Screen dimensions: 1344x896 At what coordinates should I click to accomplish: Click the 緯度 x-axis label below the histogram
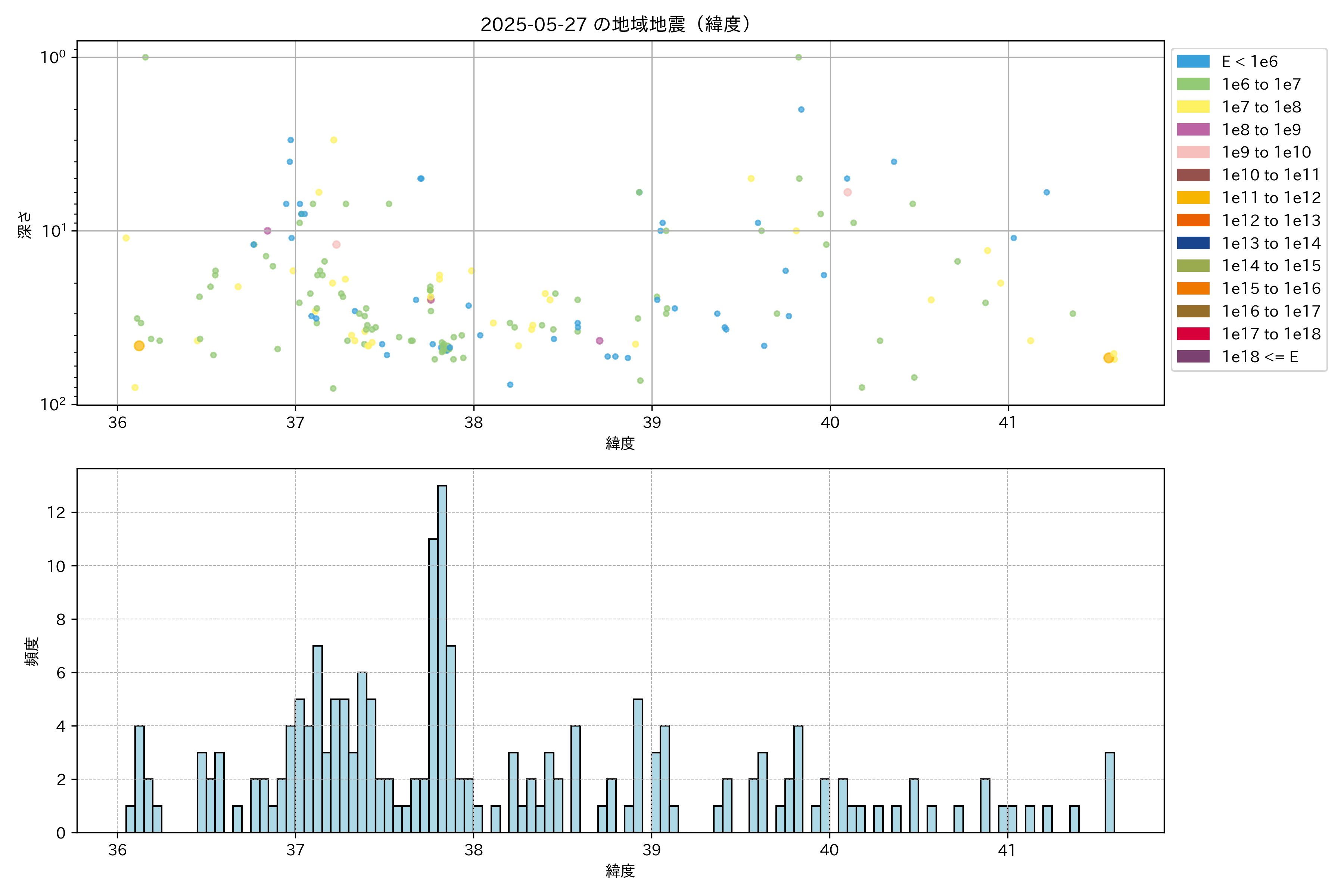pos(620,871)
